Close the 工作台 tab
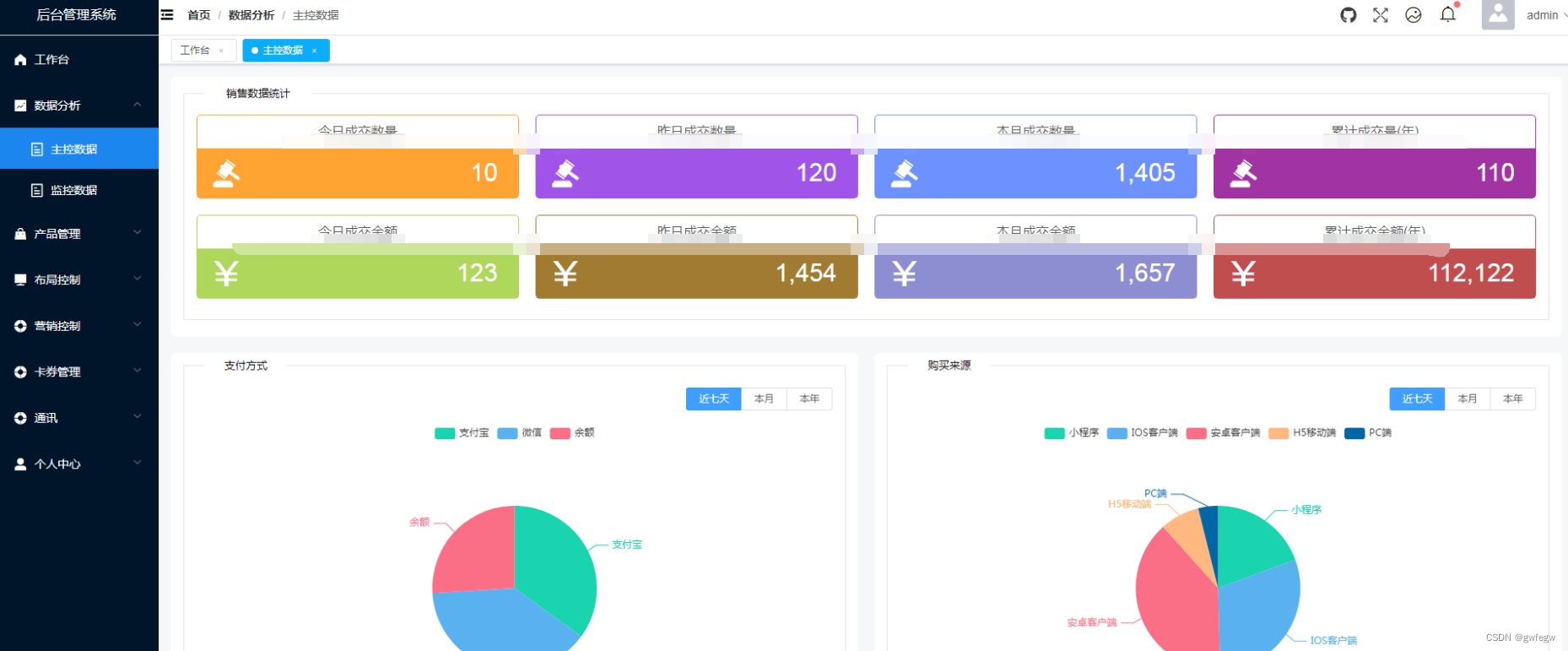This screenshot has width=1568, height=651. click(x=222, y=51)
